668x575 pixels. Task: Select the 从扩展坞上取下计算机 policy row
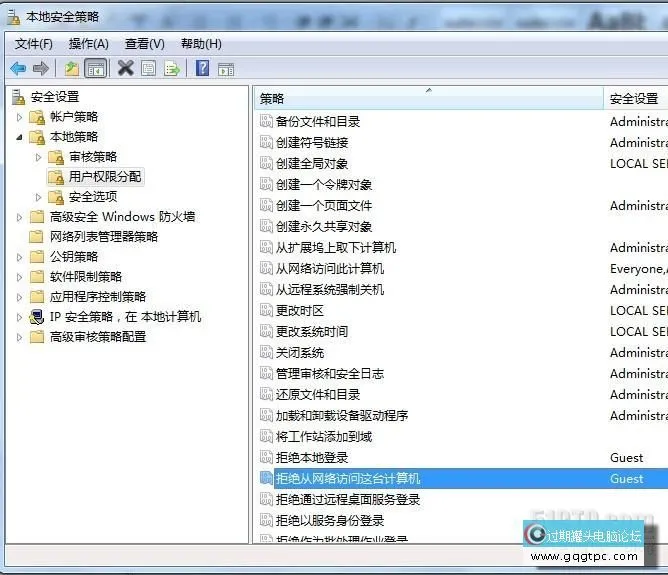pos(461,247)
